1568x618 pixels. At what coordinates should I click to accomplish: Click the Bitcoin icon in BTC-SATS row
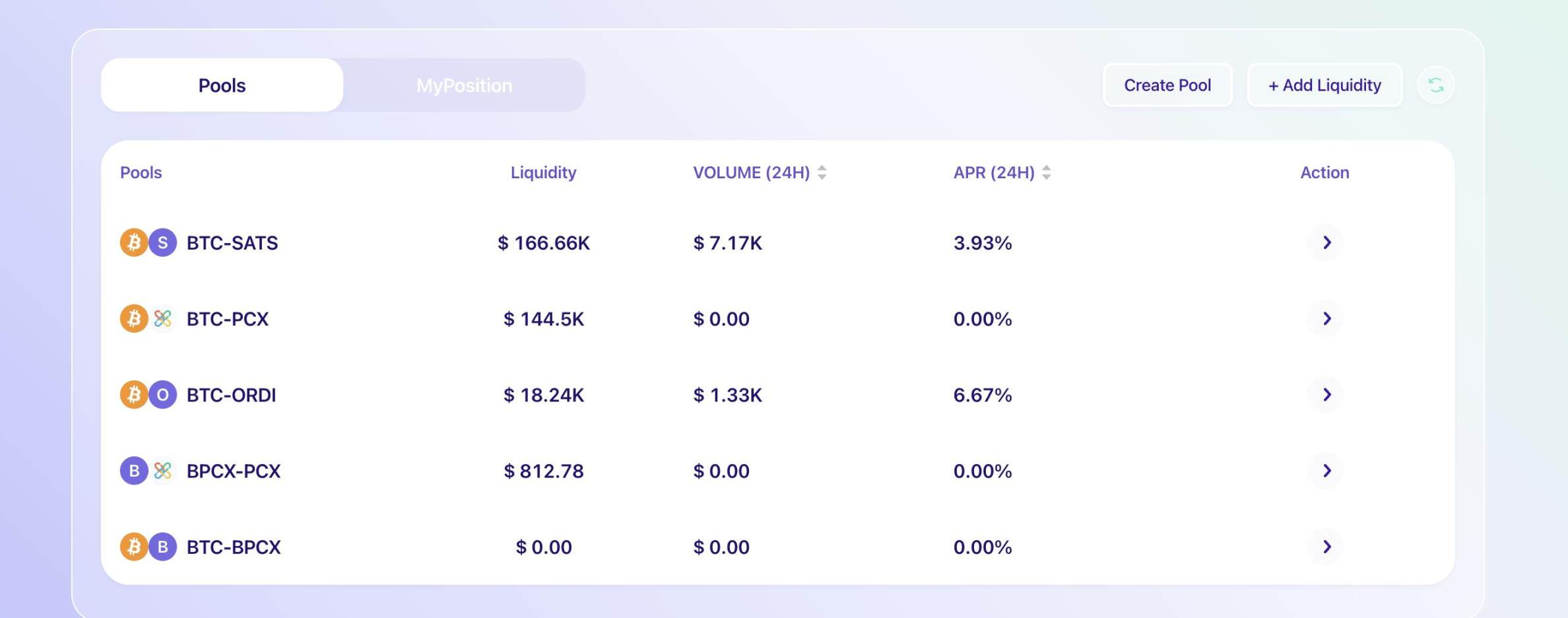tap(134, 242)
